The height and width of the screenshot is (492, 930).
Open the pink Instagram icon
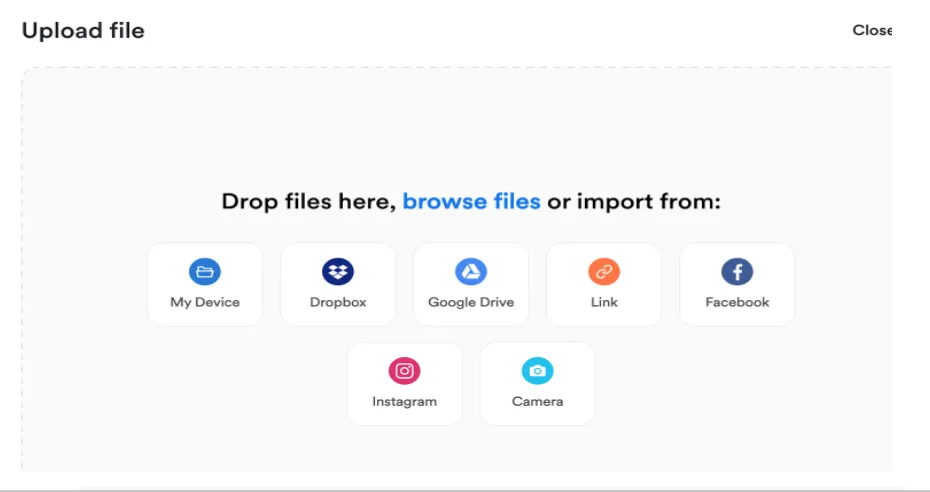pos(405,371)
